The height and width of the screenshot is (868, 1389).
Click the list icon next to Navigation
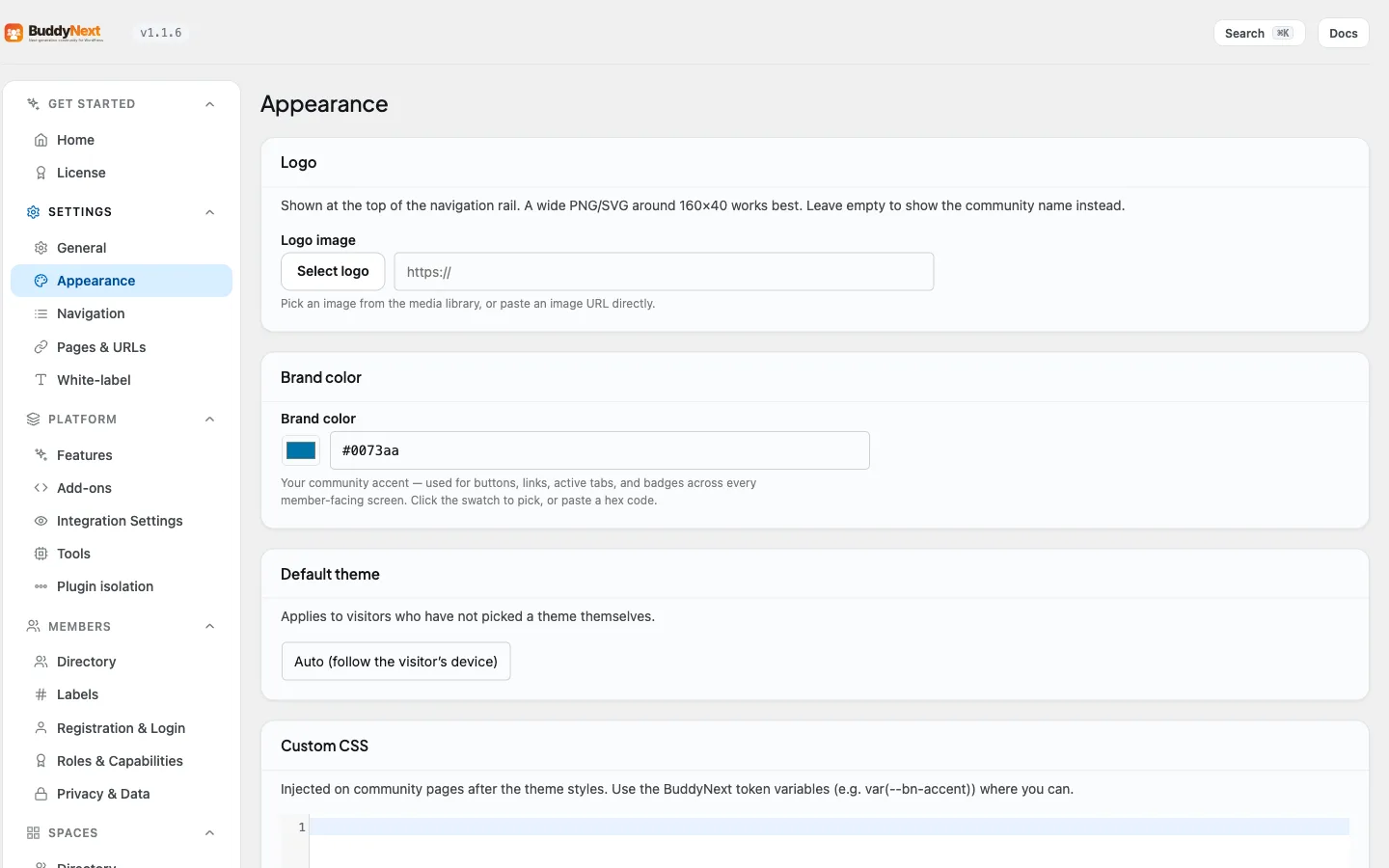pyautogui.click(x=41, y=313)
